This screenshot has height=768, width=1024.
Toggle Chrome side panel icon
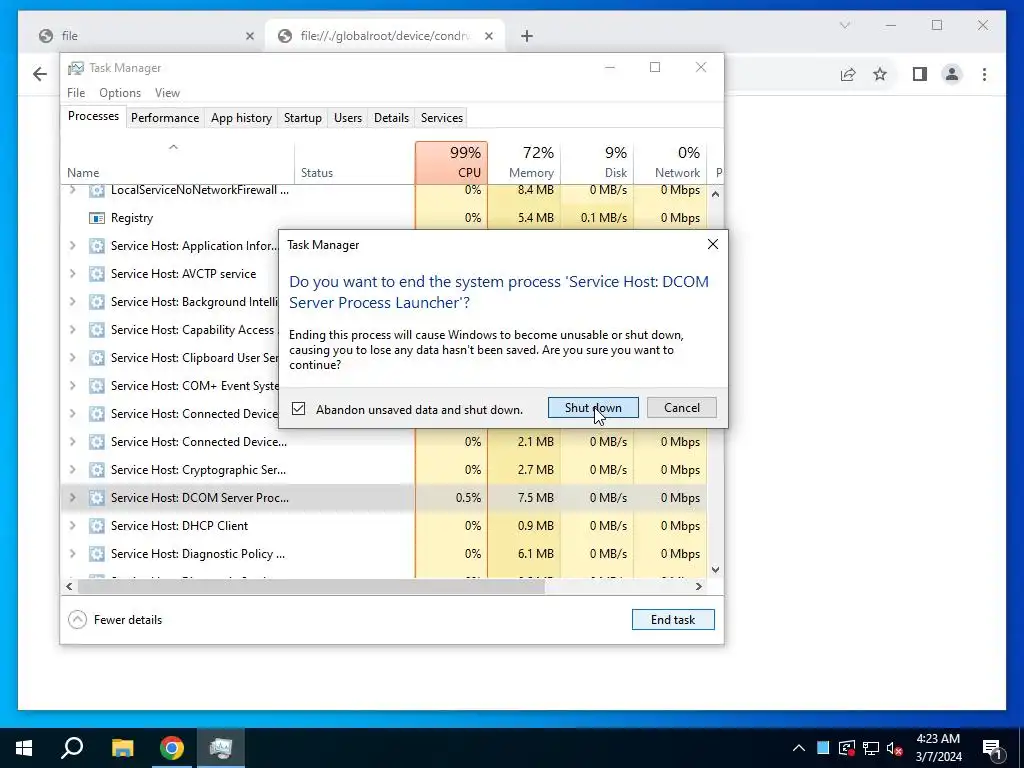(920, 74)
